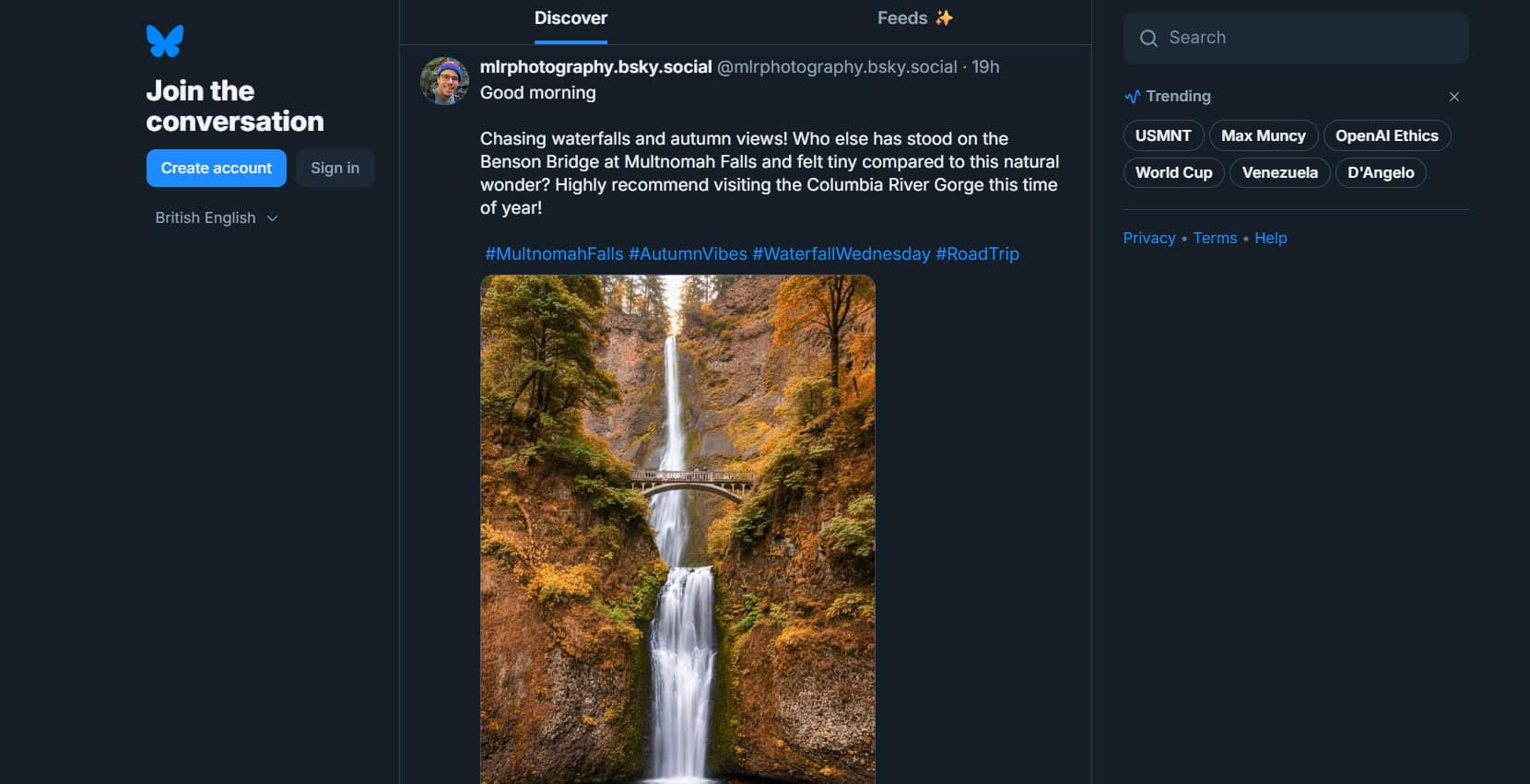Image resolution: width=1530 pixels, height=784 pixels.
Task: Open the Privacy link
Action: coord(1148,238)
